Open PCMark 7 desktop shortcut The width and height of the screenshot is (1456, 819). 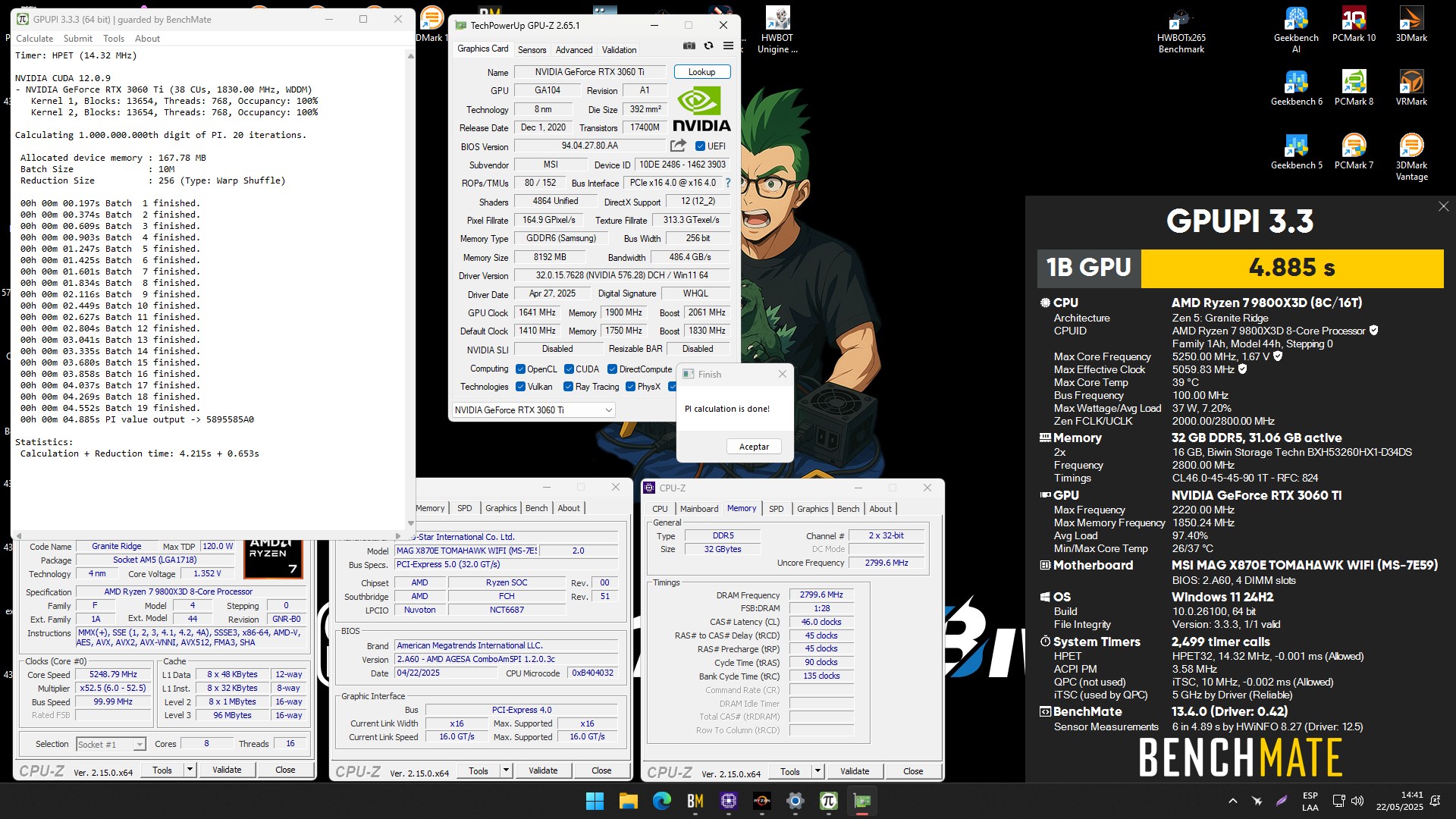[1354, 152]
